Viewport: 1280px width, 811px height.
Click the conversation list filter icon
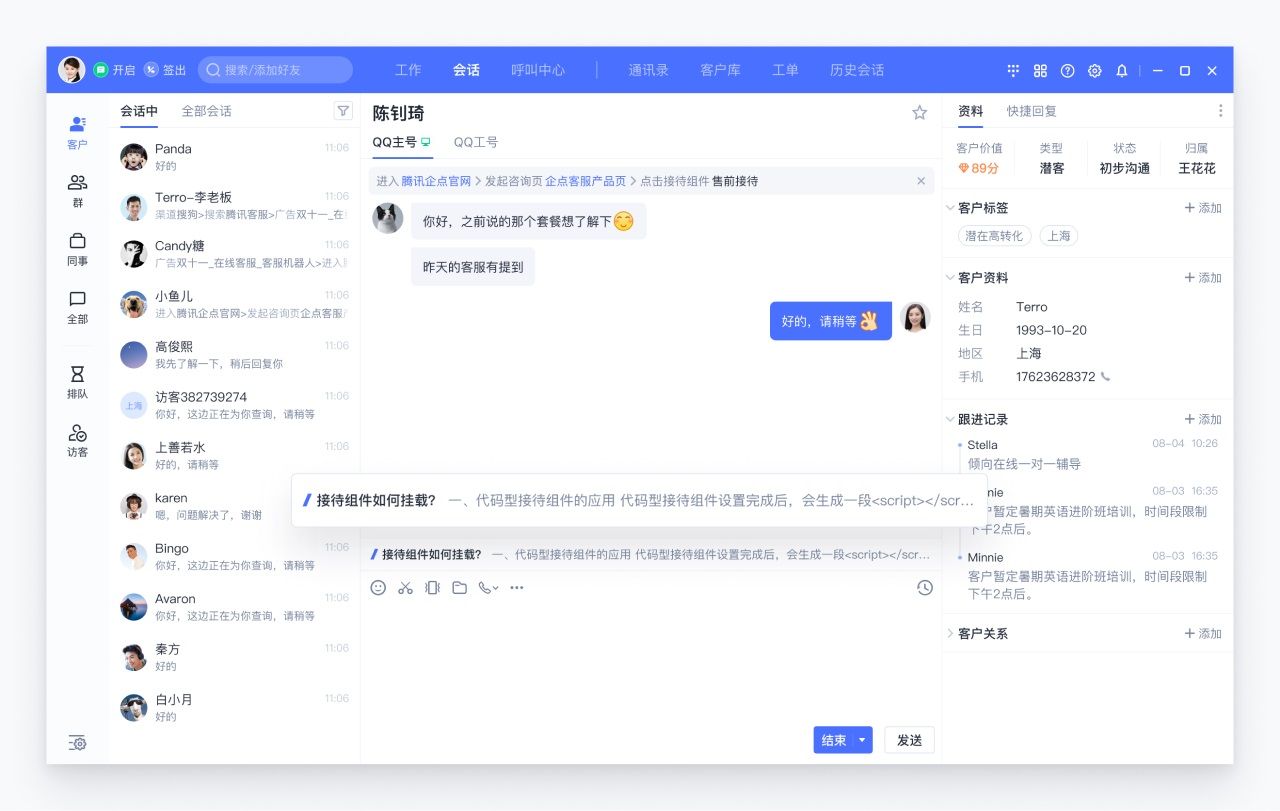pyautogui.click(x=343, y=111)
